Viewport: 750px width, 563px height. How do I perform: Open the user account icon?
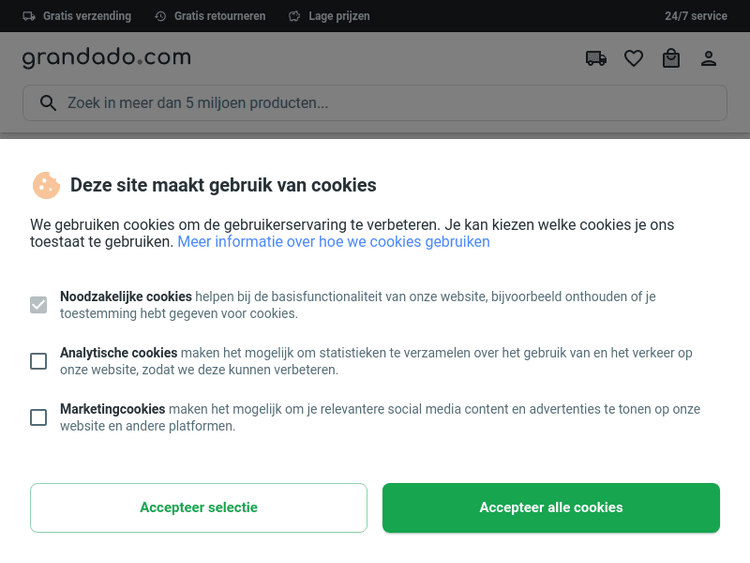pos(709,59)
